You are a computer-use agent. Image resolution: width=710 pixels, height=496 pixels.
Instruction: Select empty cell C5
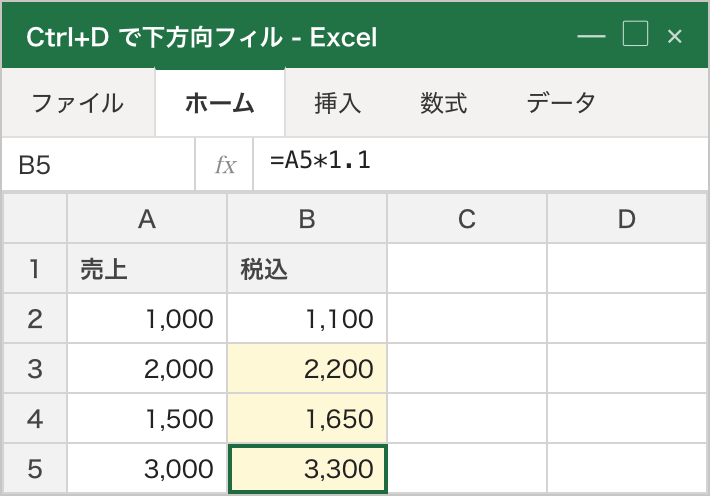tap(467, 468)
